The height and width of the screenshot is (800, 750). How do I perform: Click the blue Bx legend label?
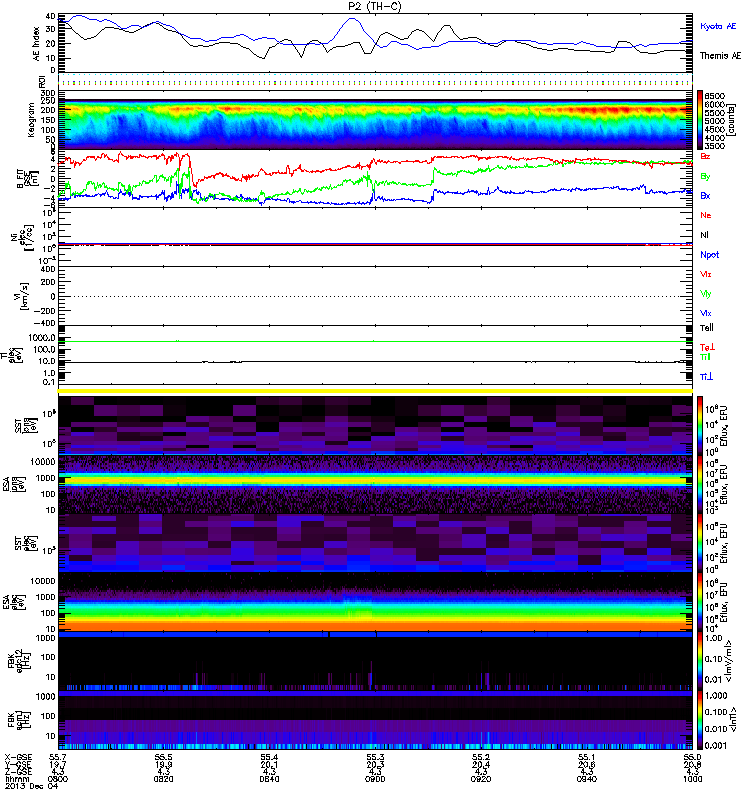pos(705,195)
